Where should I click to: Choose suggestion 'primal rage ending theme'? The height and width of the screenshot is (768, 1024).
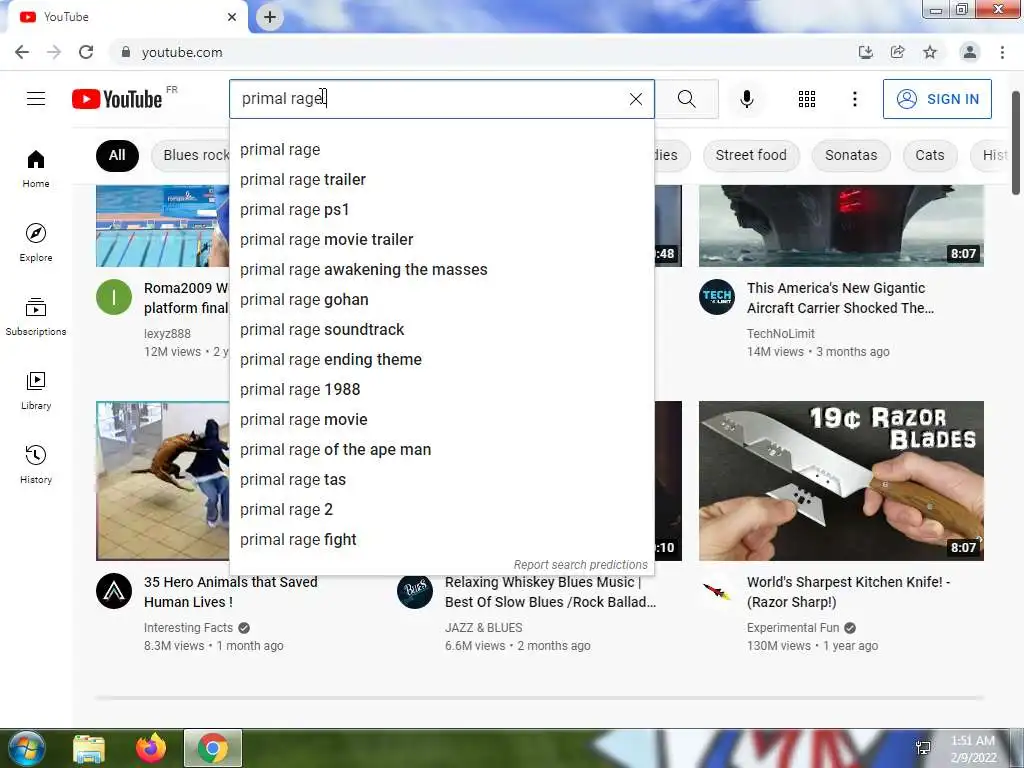(442, 360)
